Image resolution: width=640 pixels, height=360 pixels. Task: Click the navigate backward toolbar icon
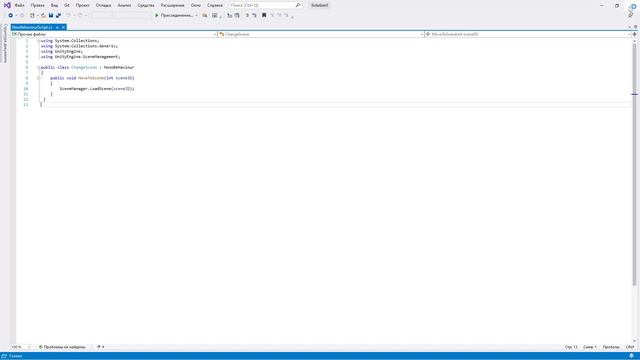pyautogui.click(x=11, y=16)
